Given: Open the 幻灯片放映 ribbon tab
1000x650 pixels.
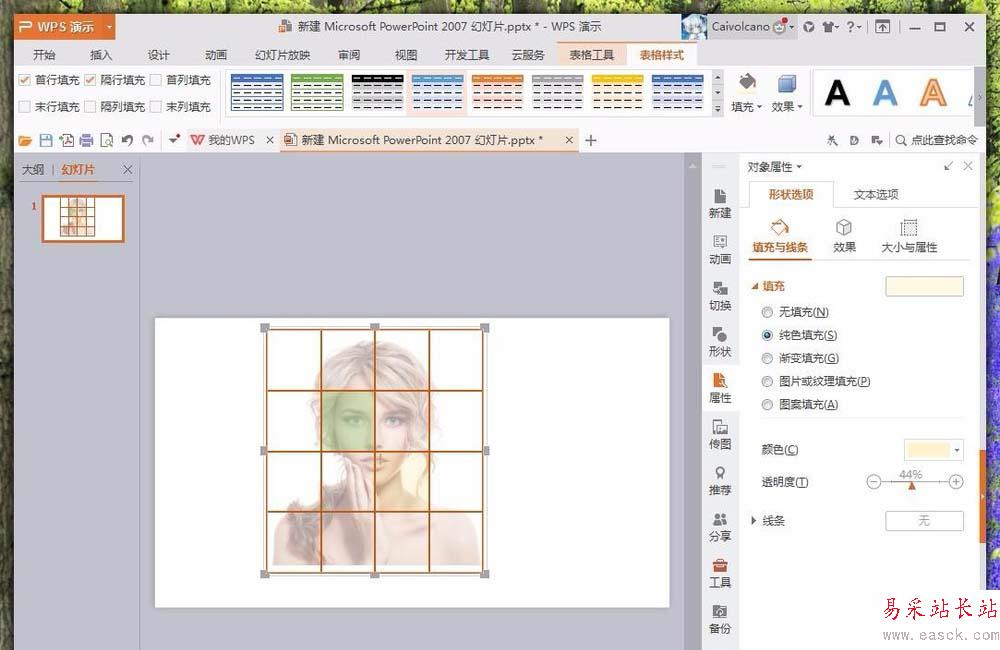Looking at the screenshot, I should tap(283, 55).
